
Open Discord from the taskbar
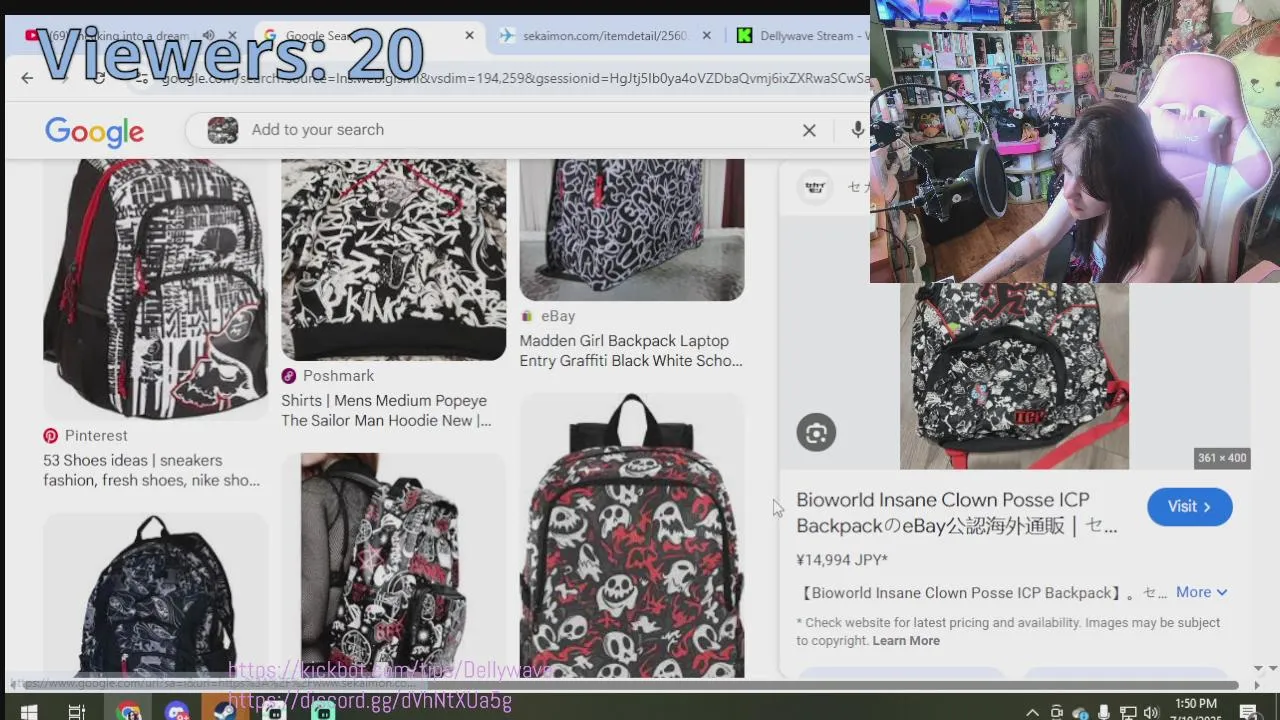(177, 712)
